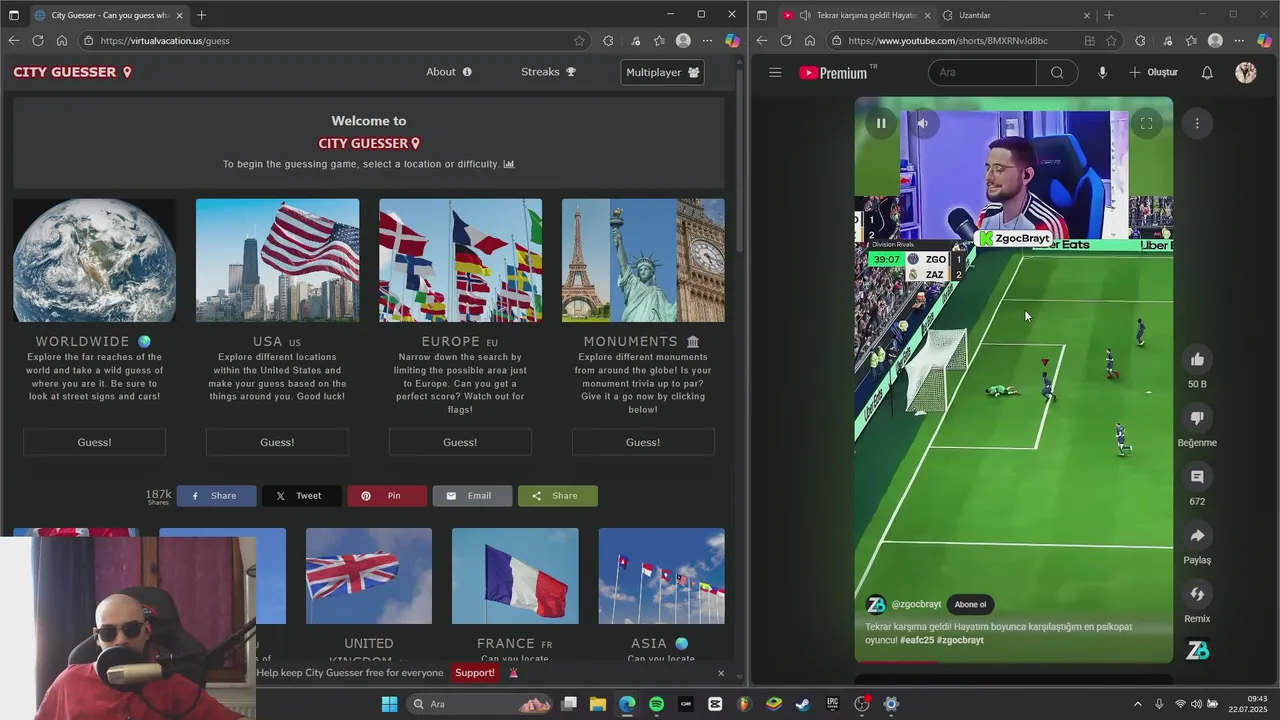Select the City Guesser browser tab
The height and width of the screenshot is (720, 1280).
[107, 15]
